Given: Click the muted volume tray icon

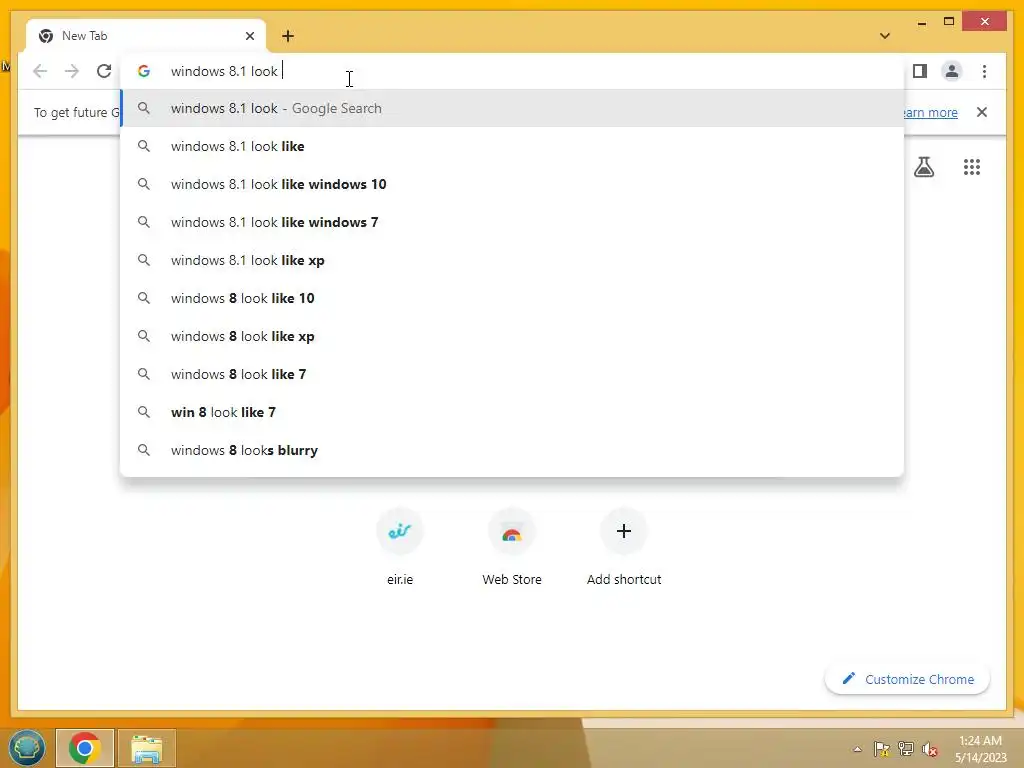Looking at the screenshot, I should tap(929, 749).
